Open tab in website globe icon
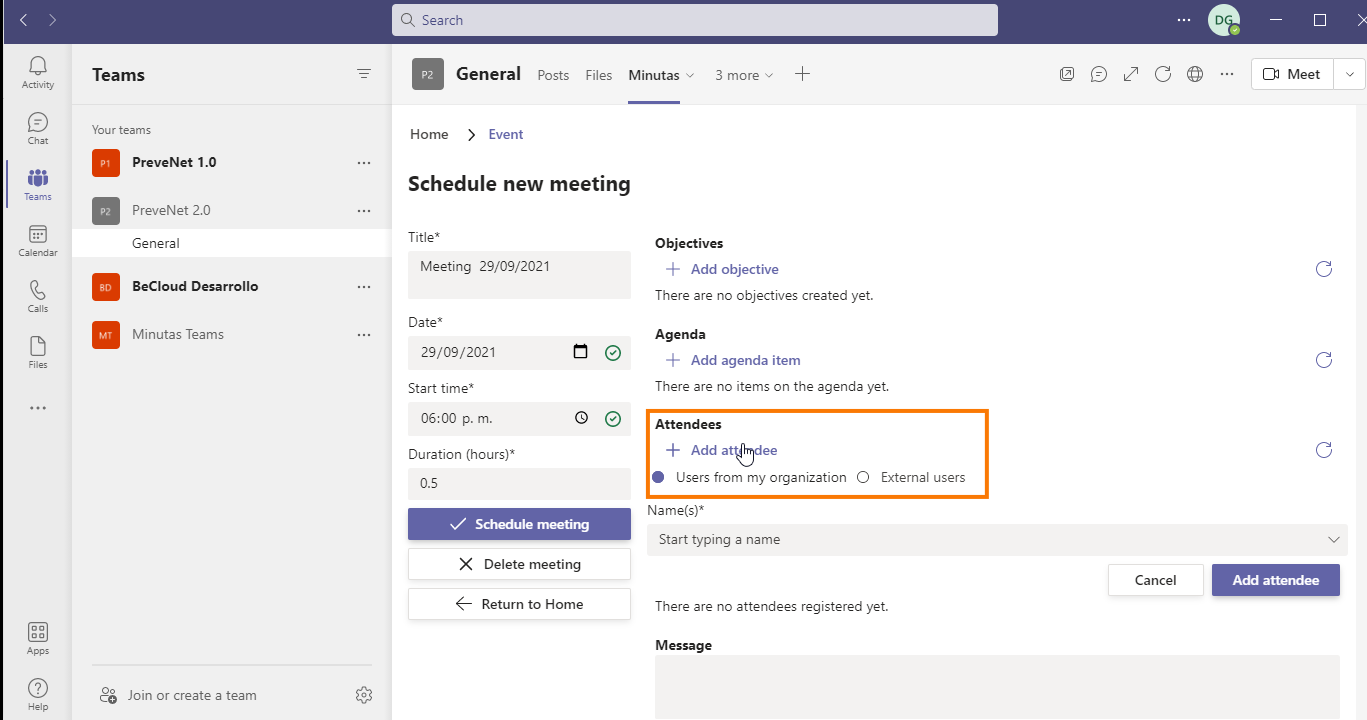Viewport: 1367px width, 720px height. click(1194, 74)
